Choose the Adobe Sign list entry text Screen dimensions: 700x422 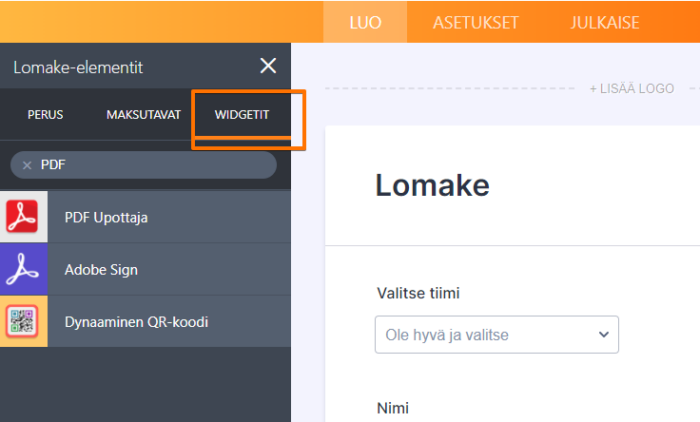[101, 269]
